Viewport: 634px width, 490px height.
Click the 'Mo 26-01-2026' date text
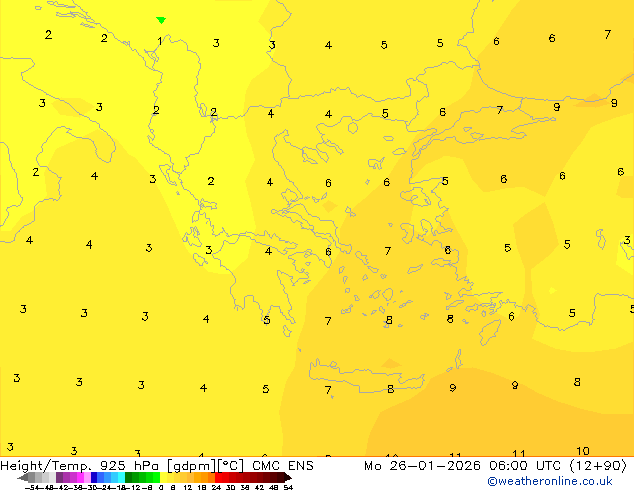[x=422, y=466]
